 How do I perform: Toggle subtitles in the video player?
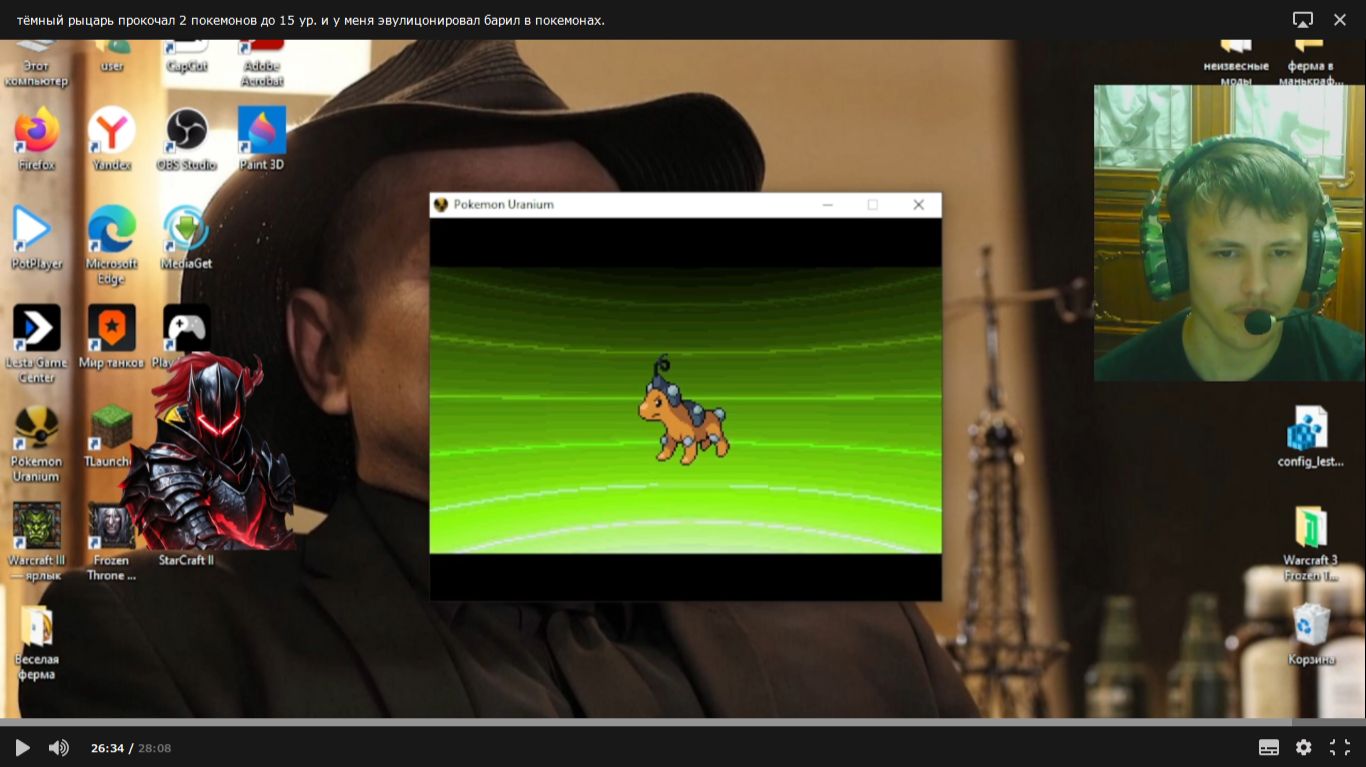(x=1269, y=748)
